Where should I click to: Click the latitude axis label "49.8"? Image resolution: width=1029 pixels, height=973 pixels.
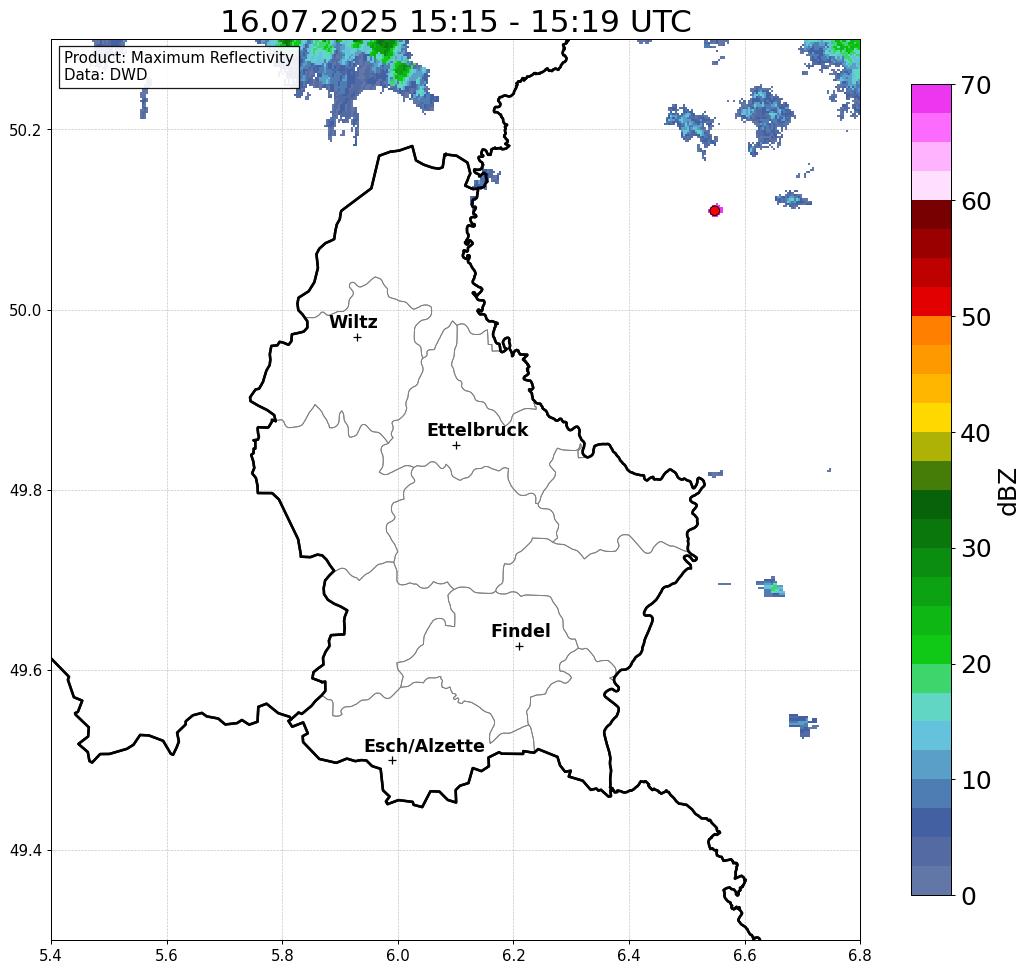click(25, 490)
